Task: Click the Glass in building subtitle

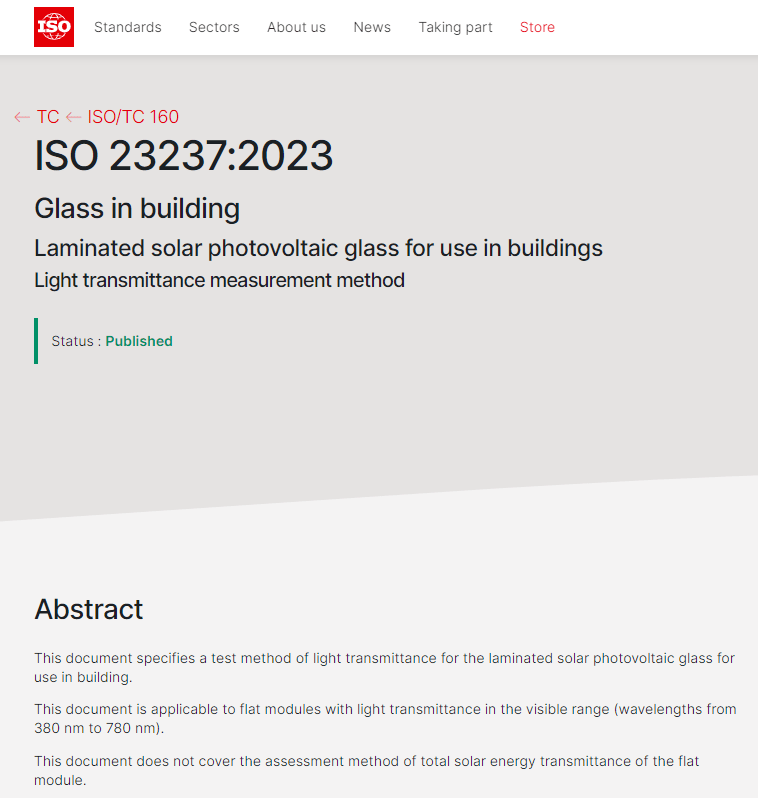Action: 137,208
